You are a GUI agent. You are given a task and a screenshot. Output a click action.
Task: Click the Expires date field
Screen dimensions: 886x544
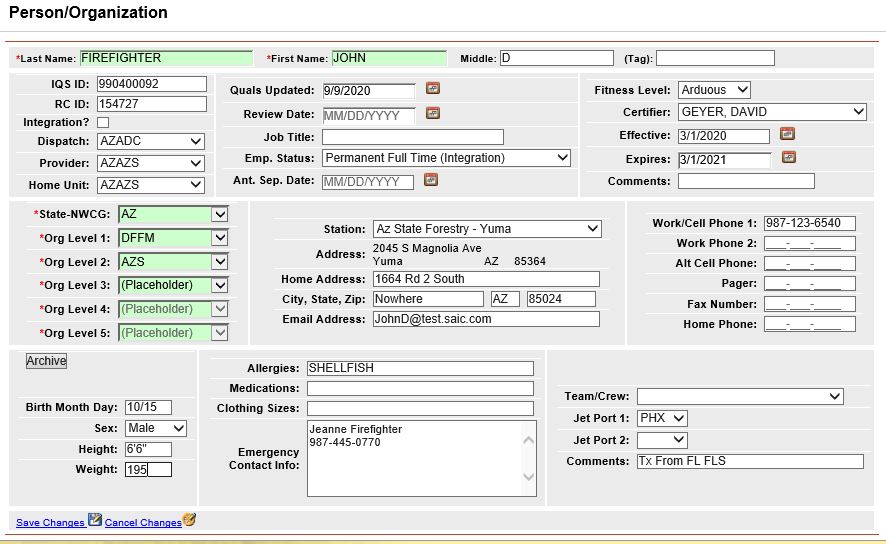(724, 160)
